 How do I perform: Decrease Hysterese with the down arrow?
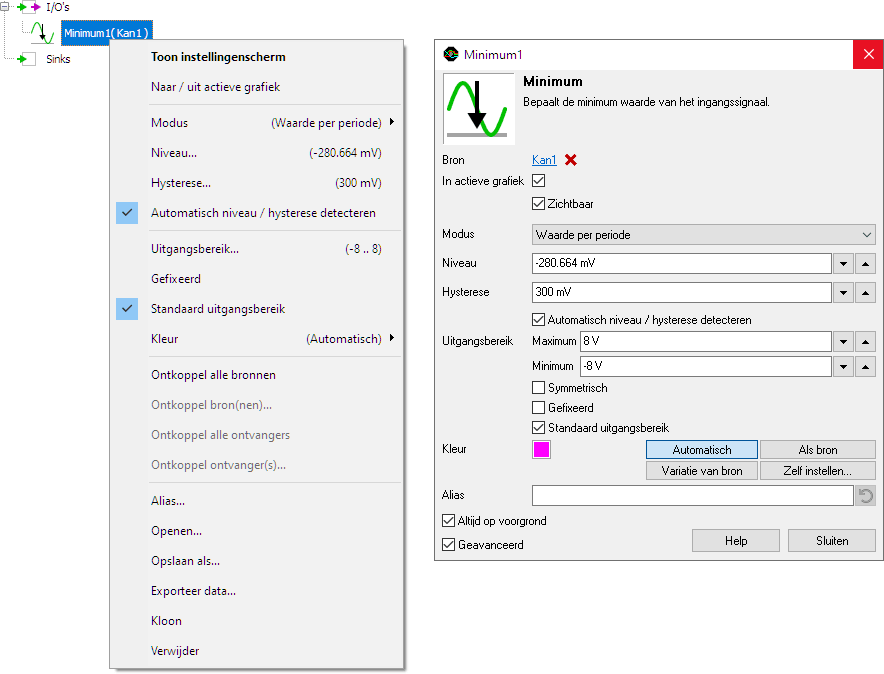(843, 292)
